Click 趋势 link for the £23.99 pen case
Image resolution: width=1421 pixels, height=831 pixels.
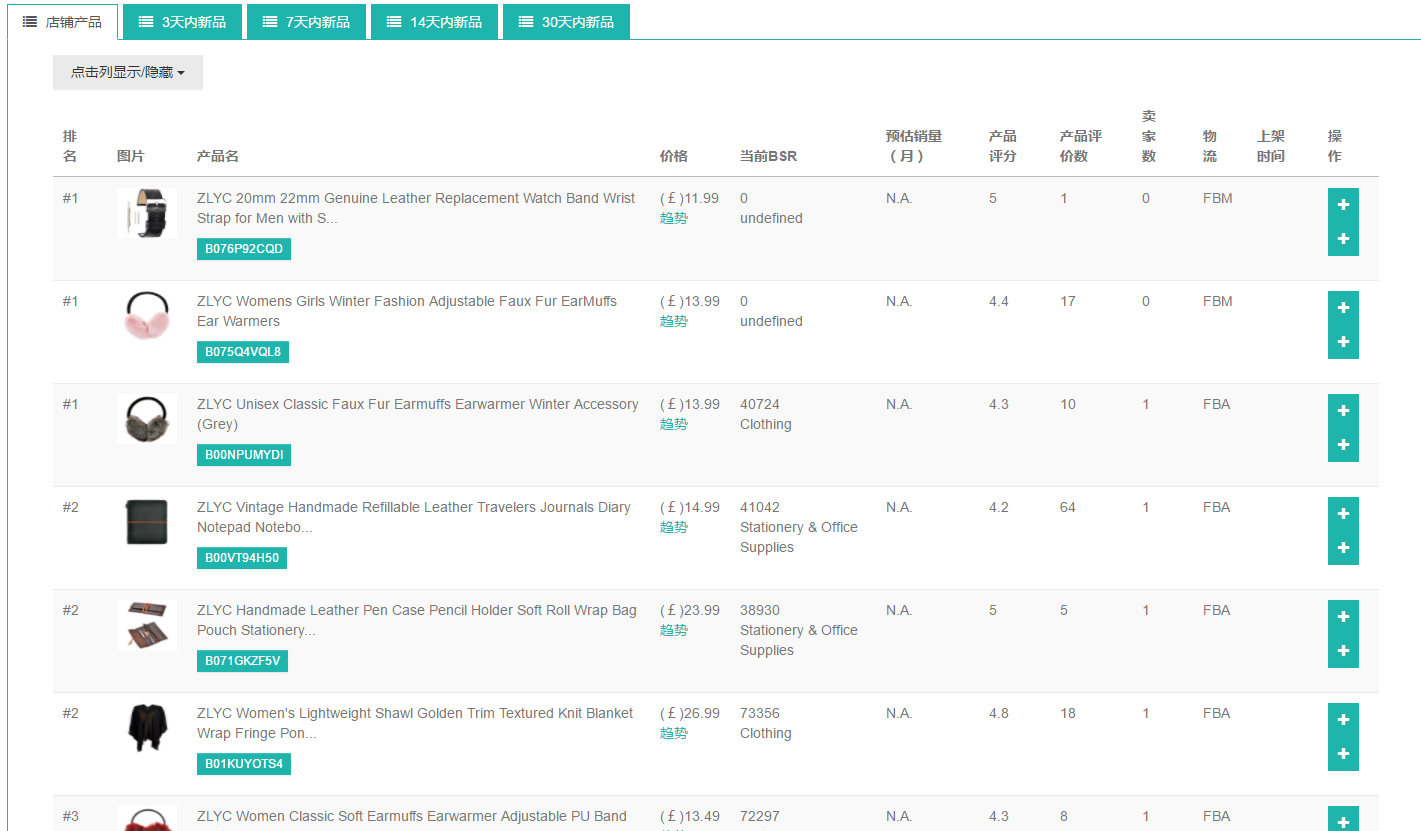pos(674,630)
